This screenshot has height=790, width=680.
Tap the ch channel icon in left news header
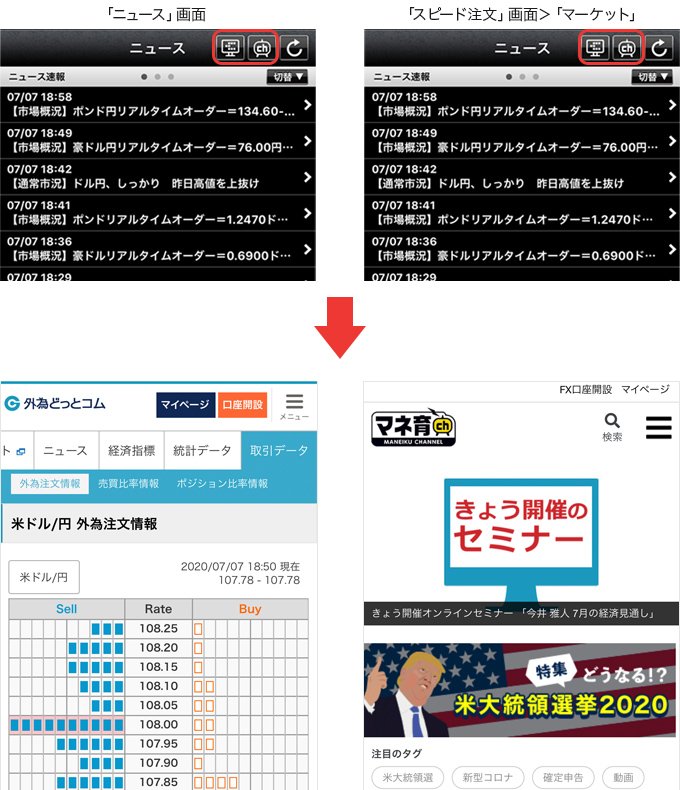point(263,47)
